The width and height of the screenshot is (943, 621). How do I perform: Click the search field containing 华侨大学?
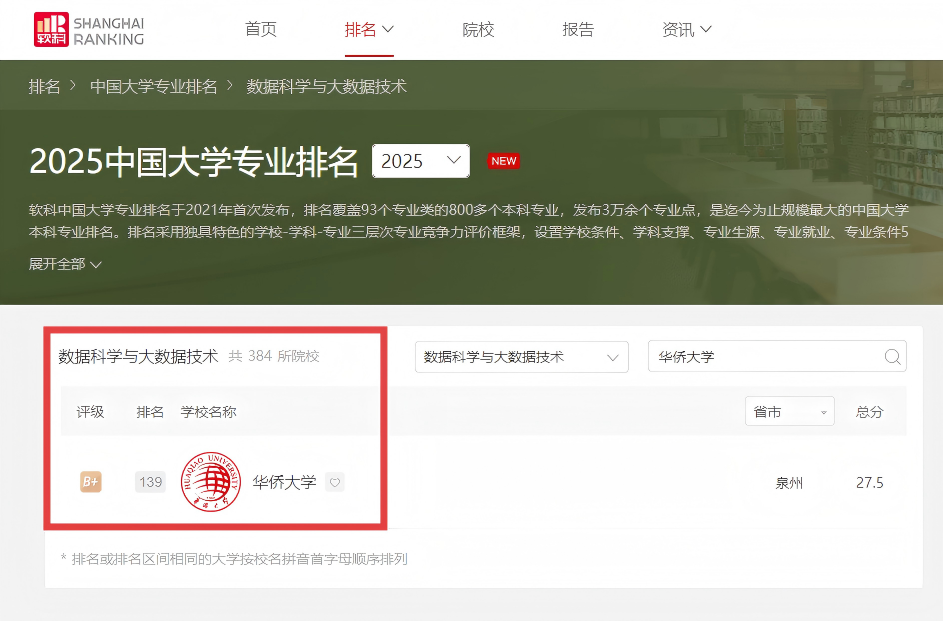777,357
